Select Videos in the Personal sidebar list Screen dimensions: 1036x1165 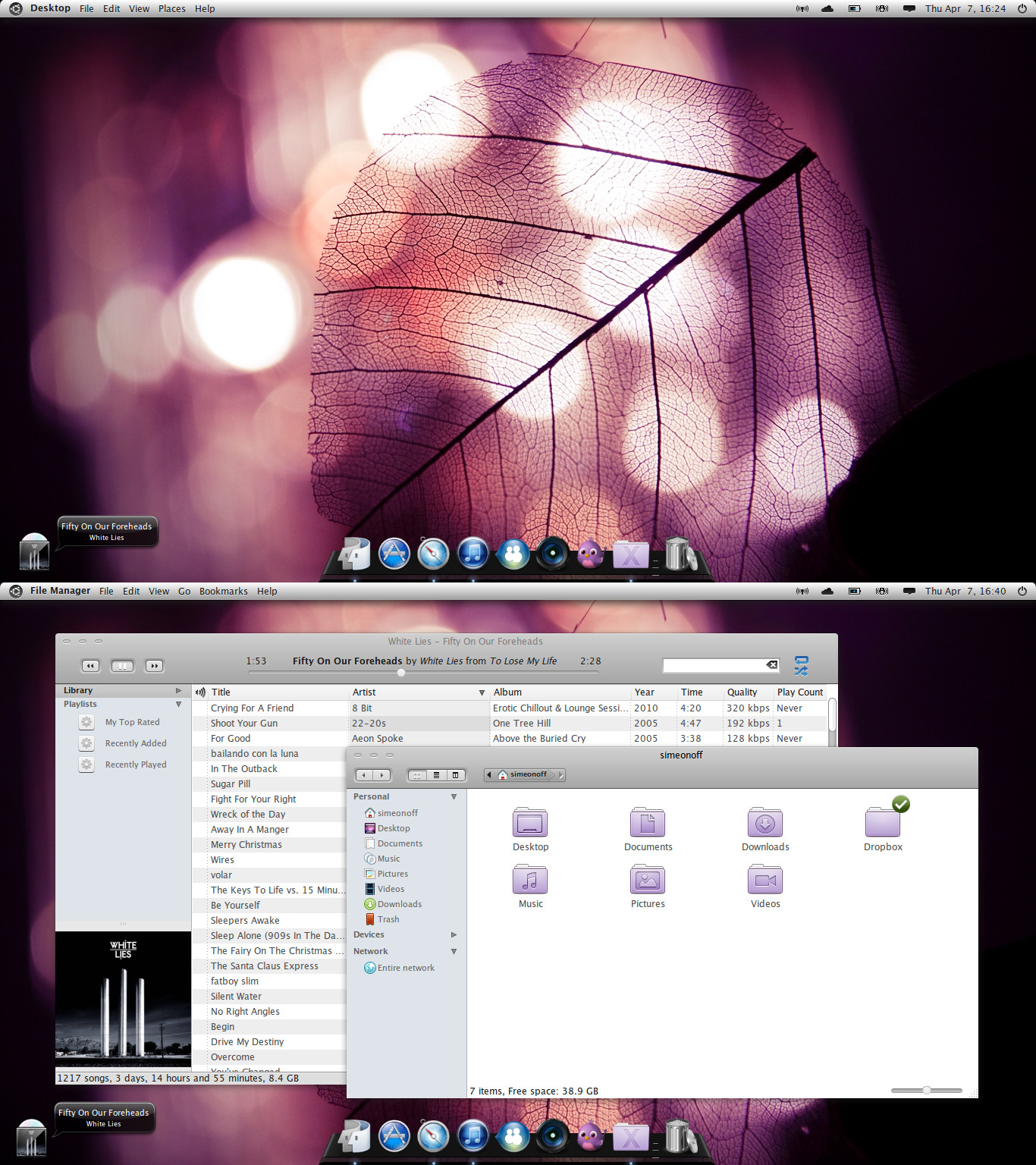pyautogui.click(x=385, y=889)
